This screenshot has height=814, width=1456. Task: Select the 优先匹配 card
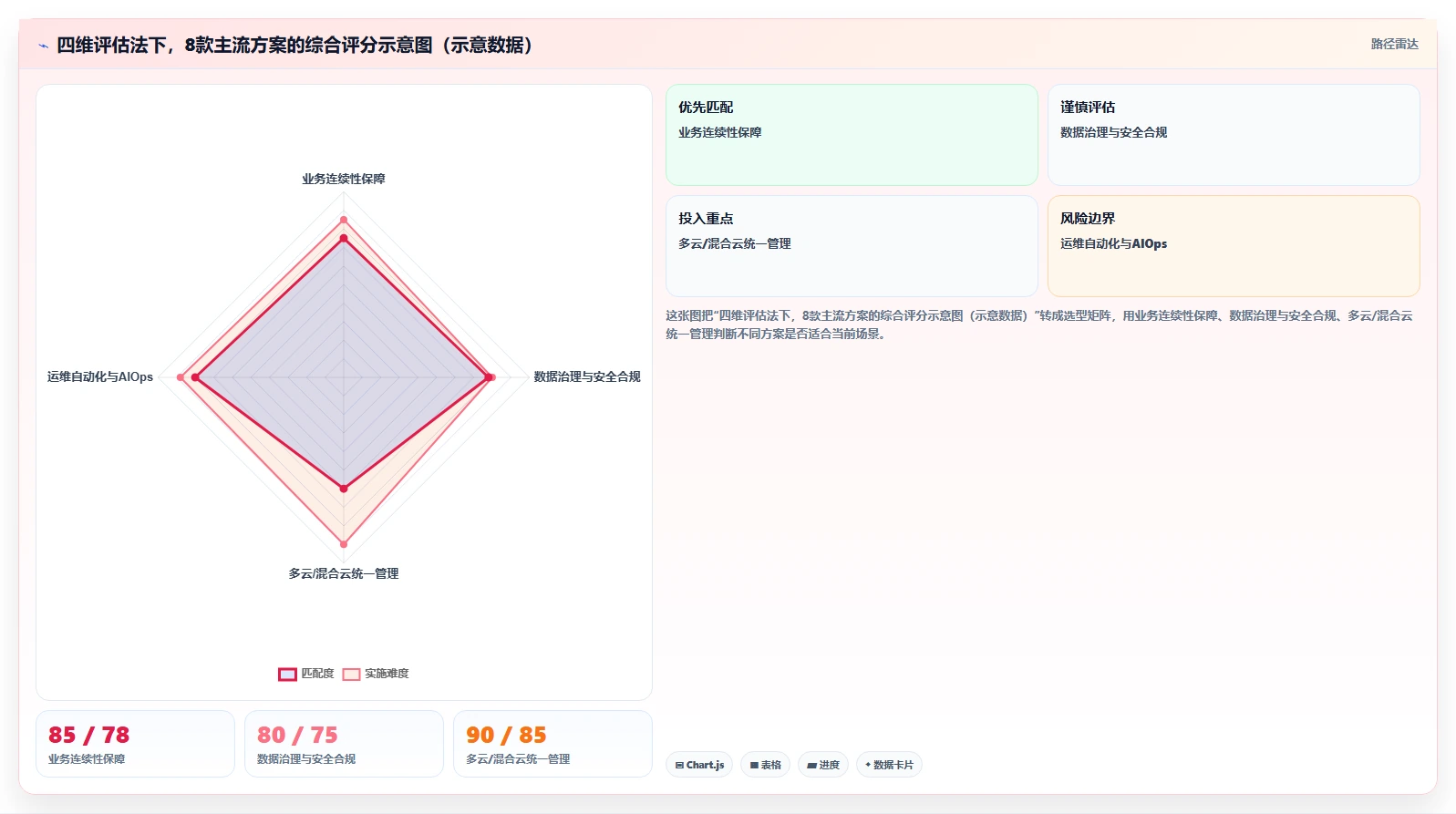coord(852,135)
